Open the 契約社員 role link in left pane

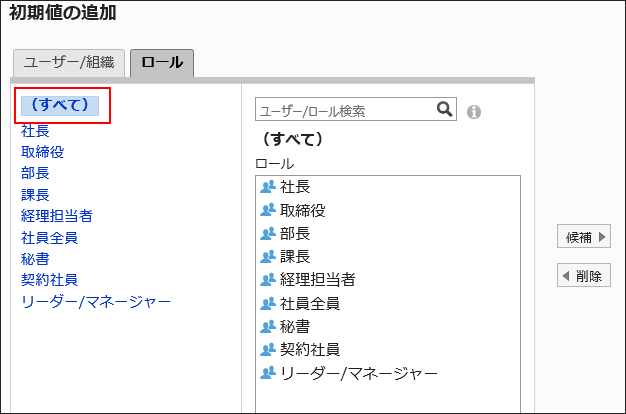click(x=50, y=280)
